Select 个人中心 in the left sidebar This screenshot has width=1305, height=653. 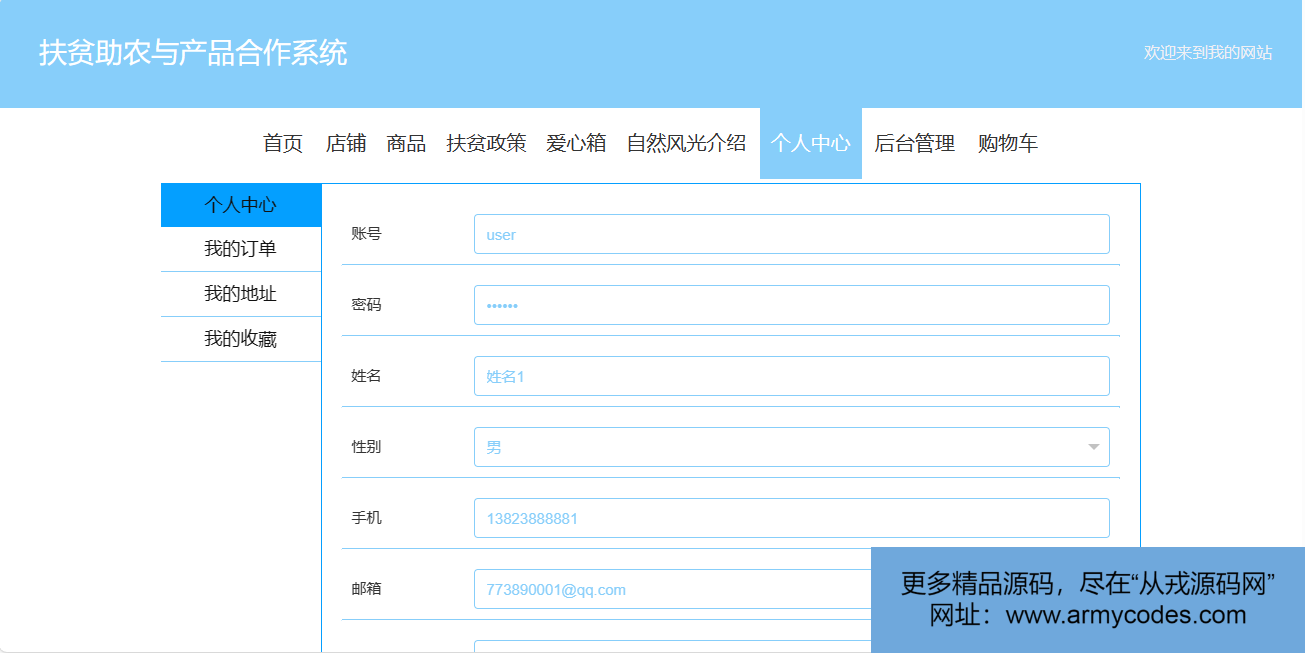pos(241,205)
